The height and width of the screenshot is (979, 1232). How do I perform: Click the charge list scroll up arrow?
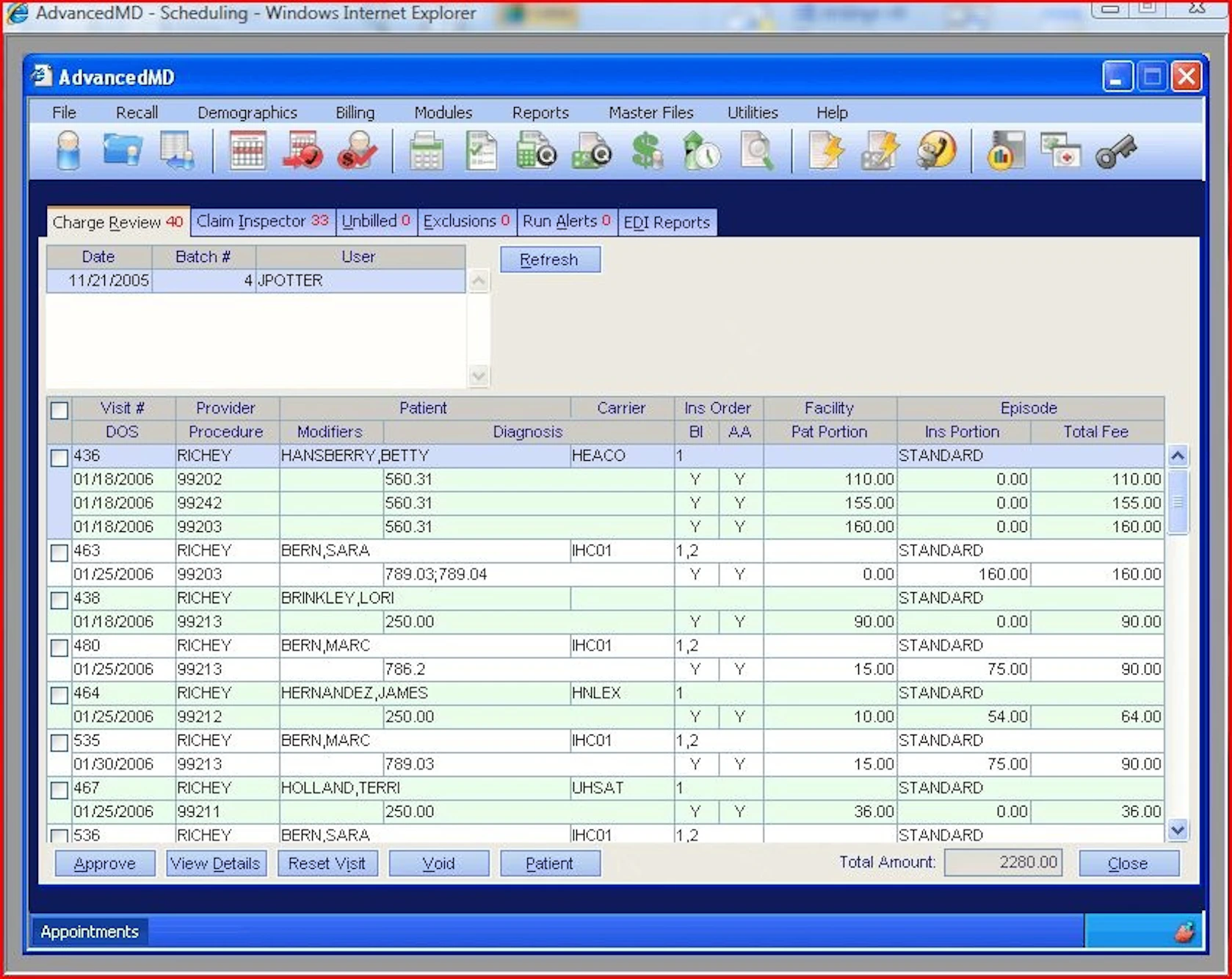point(1178,456)
